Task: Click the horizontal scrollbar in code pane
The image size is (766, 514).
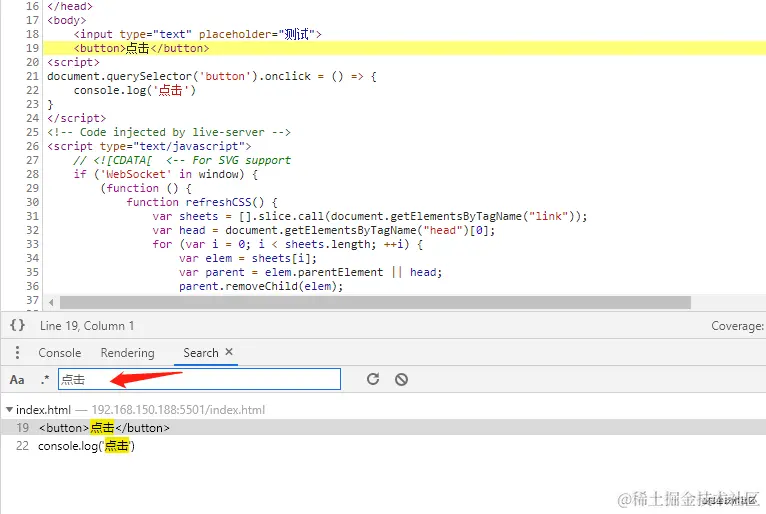Action: coord(375,302)
